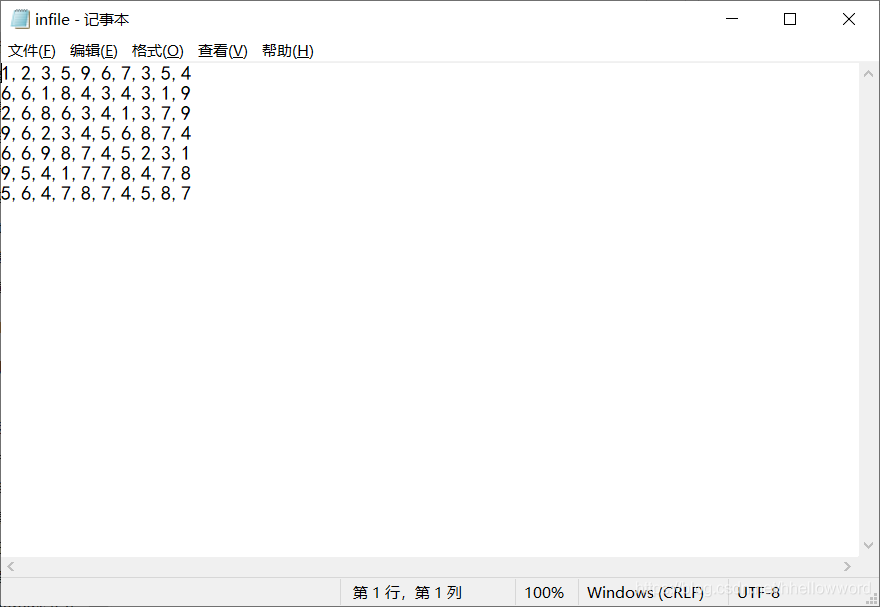Click the vertical scrollbar up arrow
This screenshot has height=607, width=880.
[869, 72]
